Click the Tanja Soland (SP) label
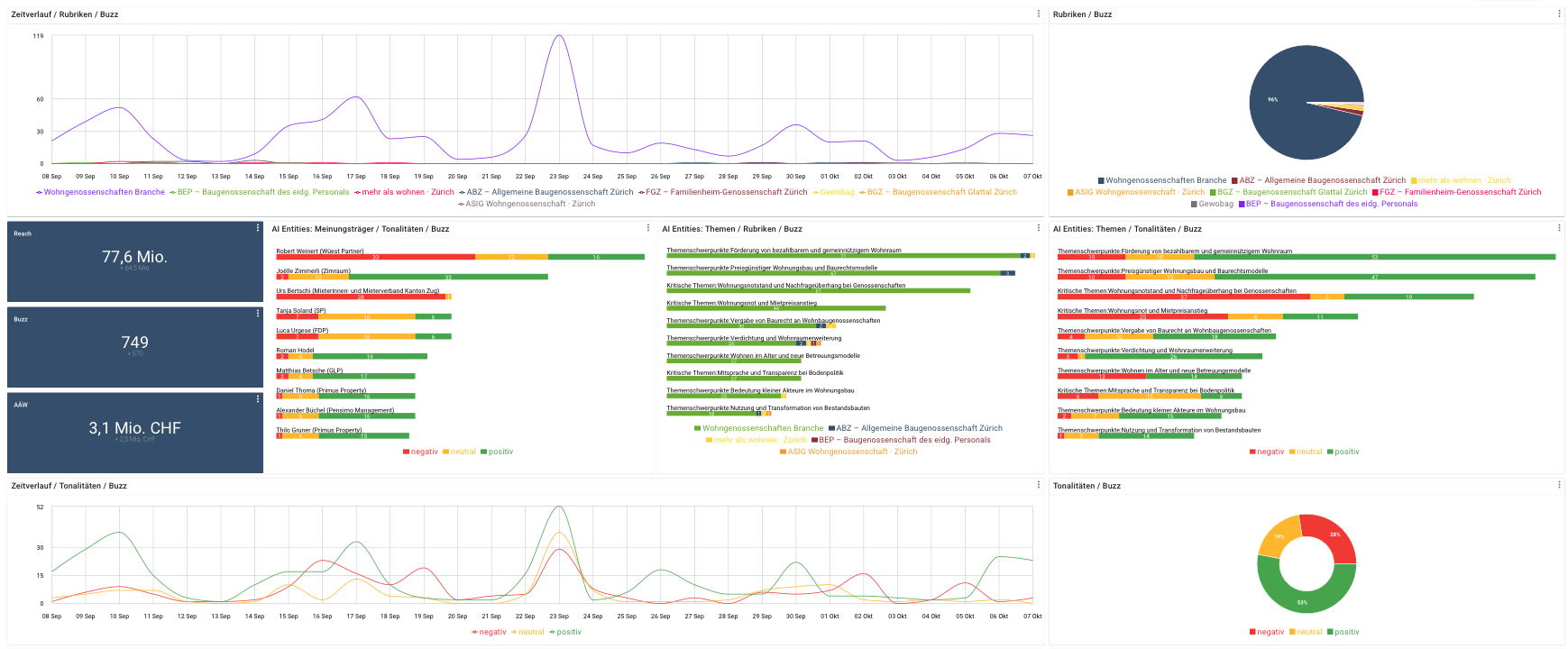1568x649 pixels. click(x=301, y=310)
